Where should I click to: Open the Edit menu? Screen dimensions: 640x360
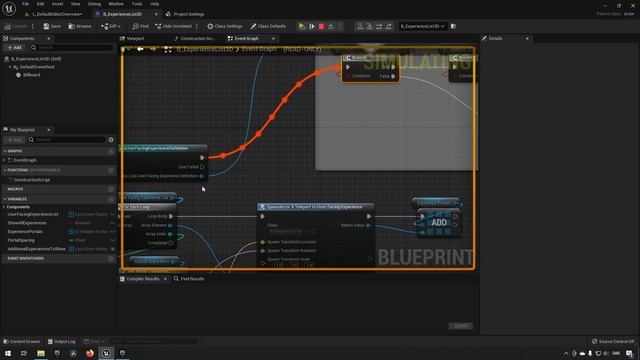(x=40, y=4)
